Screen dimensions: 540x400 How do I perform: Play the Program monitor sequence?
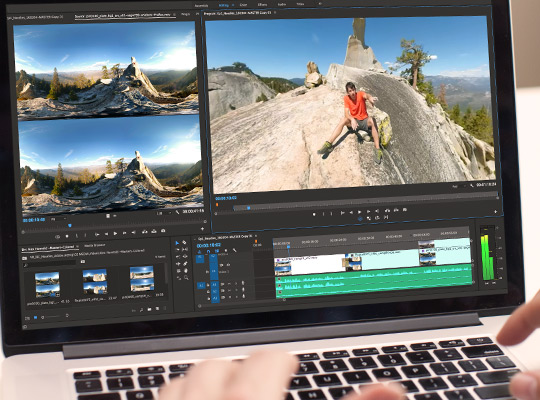[359, 212]
